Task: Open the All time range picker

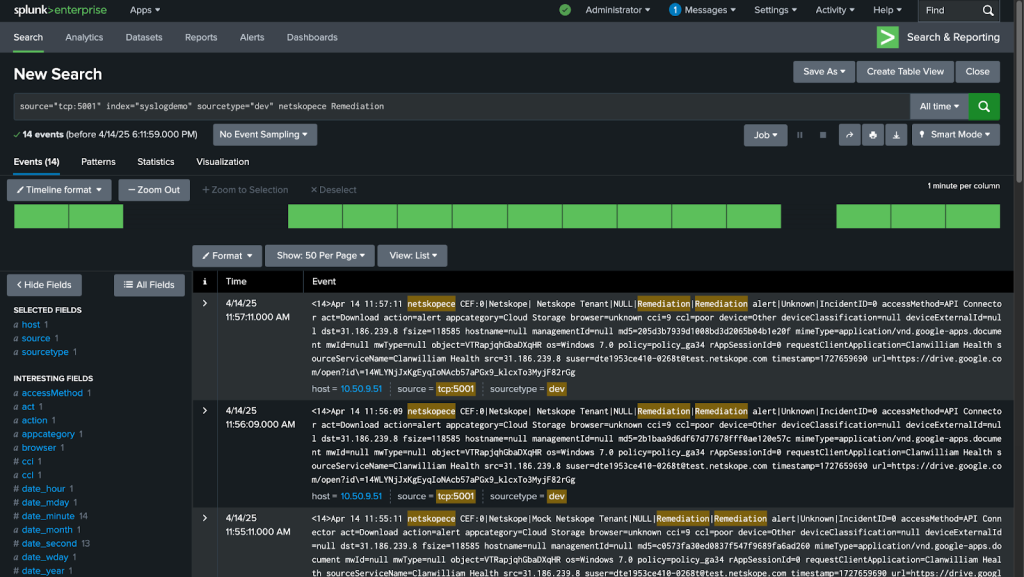Action: click(x=939, y=106)
